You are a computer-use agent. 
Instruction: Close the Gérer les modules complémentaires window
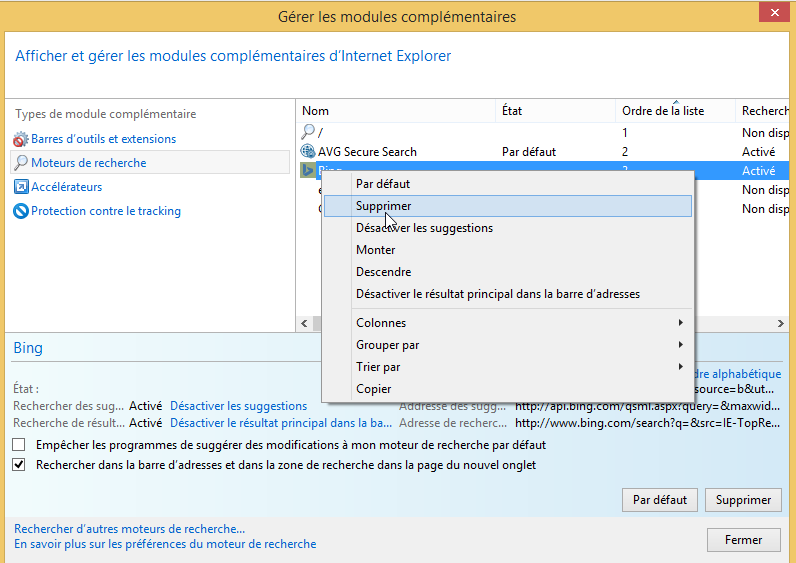774,12
